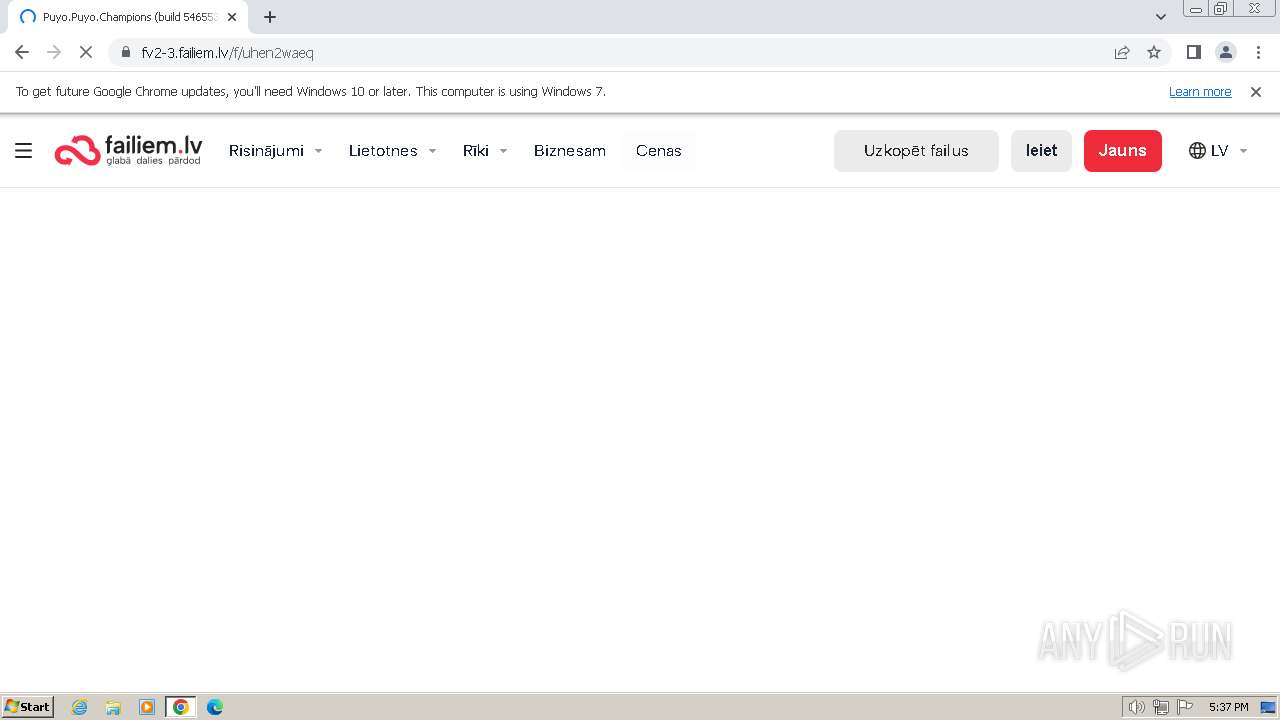Viewport: 1280px width, 720px height.
Task: Click the Chrome taskbar icon
Action: [x=181, y=707]
